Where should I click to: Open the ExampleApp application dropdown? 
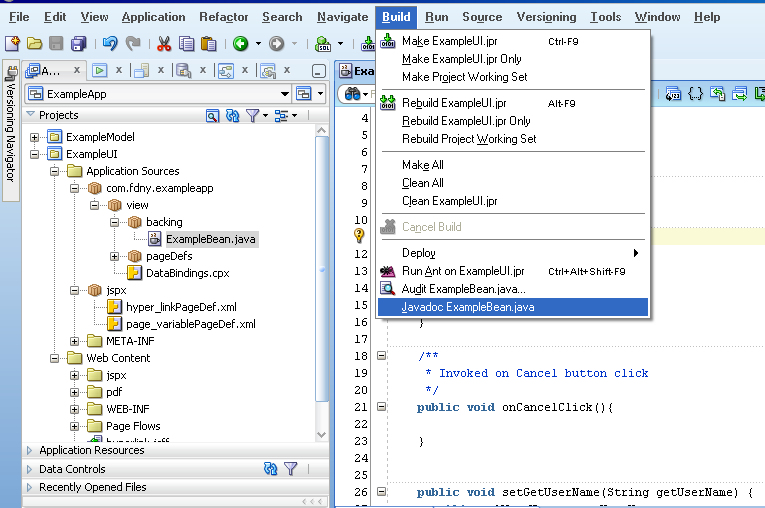(284, 94)
